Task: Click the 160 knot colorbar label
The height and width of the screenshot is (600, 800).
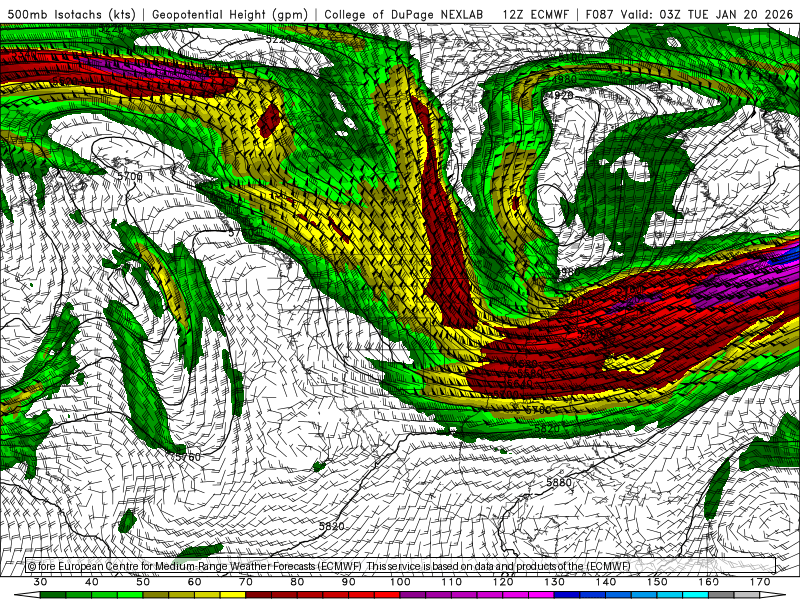Action: click(709, 582)
